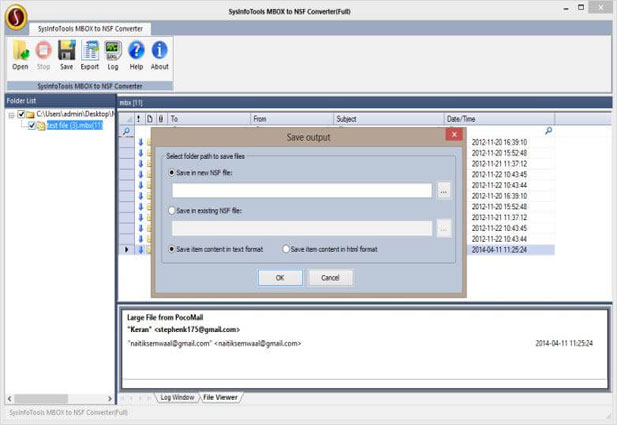Click the importance exclamation column header

tap(139, 119)
